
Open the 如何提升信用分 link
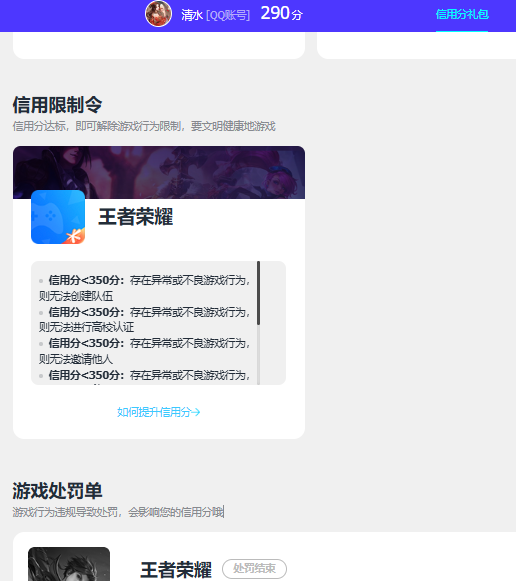point(159,412)
